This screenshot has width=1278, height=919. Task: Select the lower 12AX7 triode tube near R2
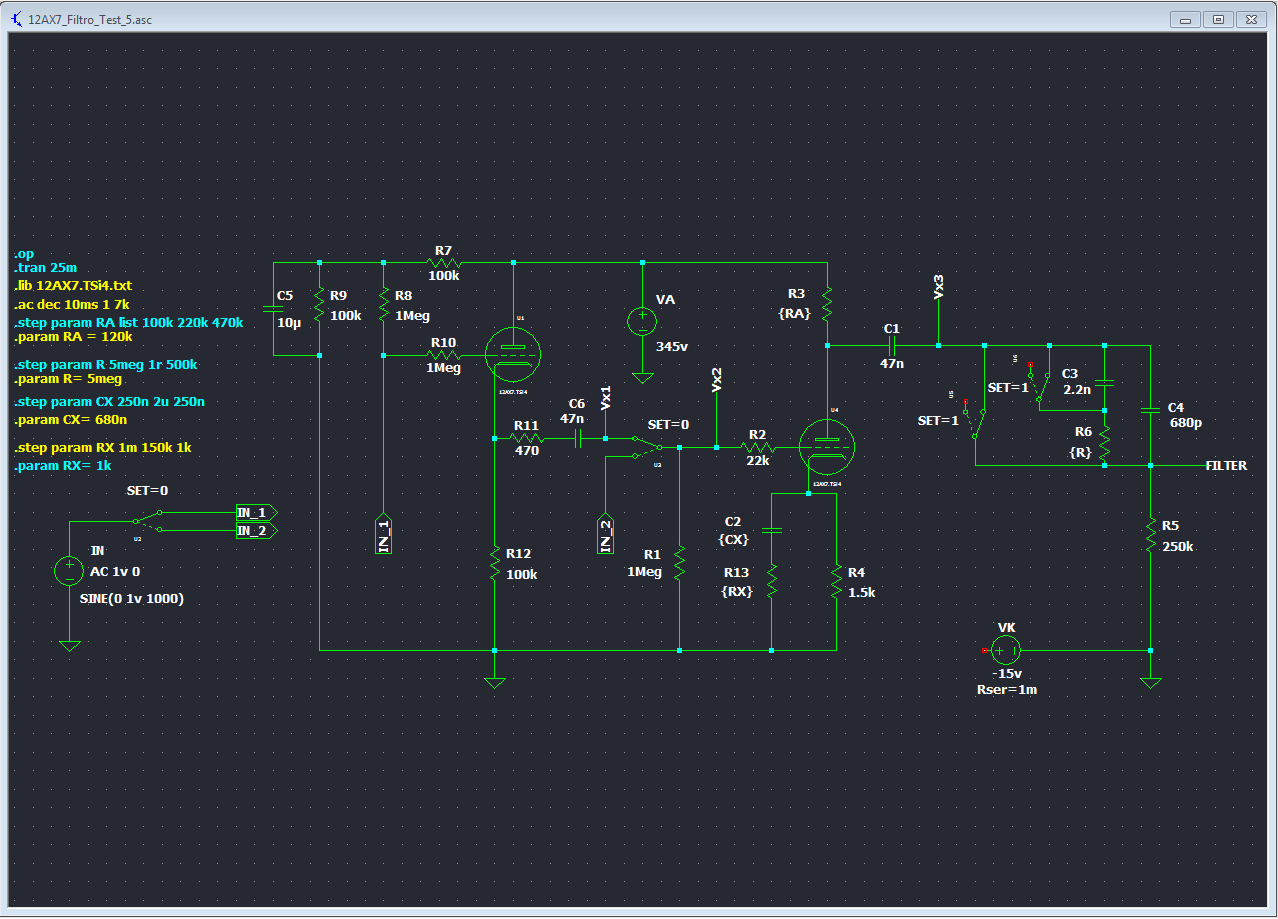tap(828, 446)
